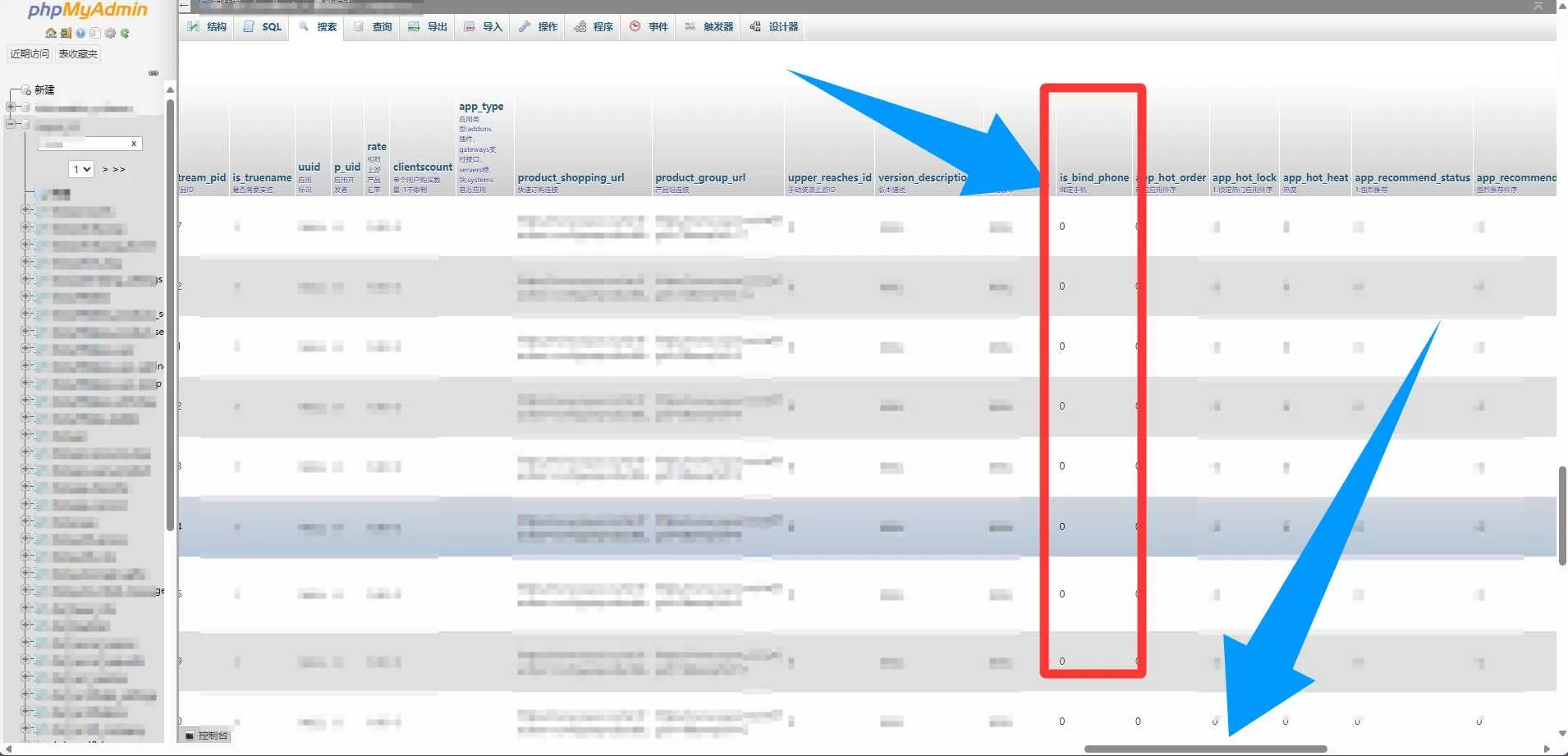The width and height of the screenshot is (1568, 756).
Task: Sort by is_truename column header
Action: pyautogui.click(x=262, y=177)
